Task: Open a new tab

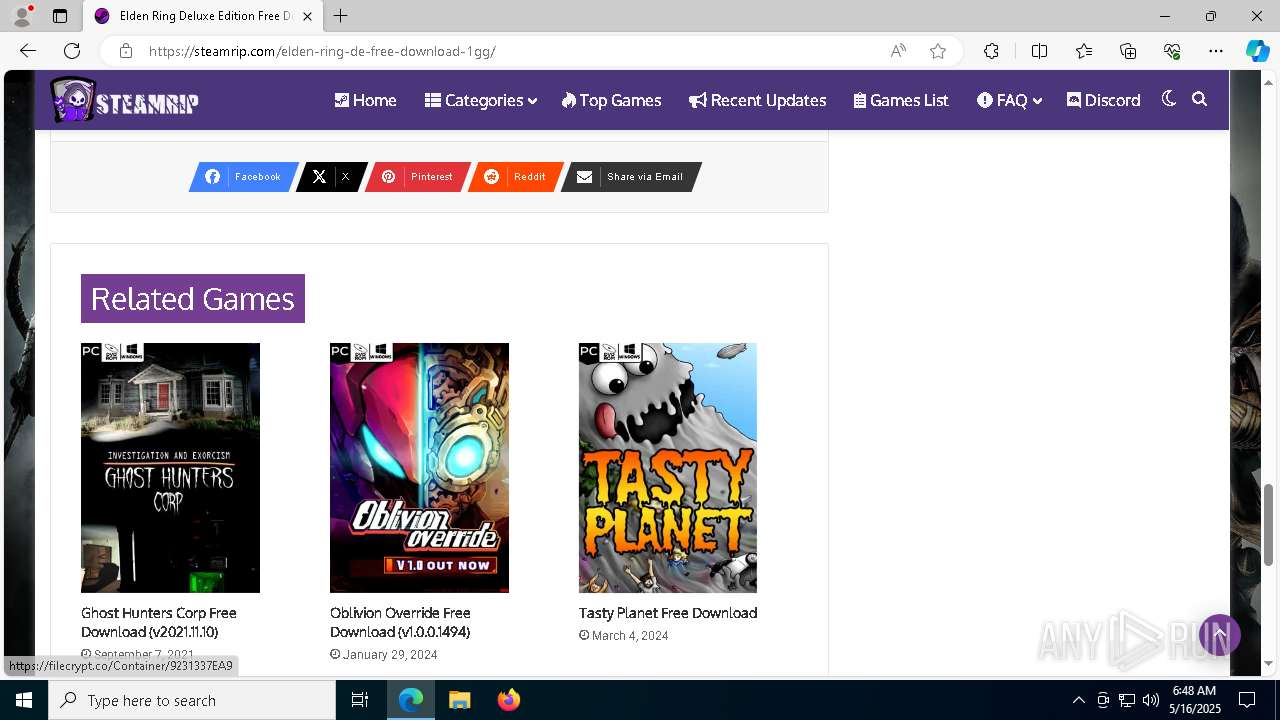Action: [x=341, y=16]
